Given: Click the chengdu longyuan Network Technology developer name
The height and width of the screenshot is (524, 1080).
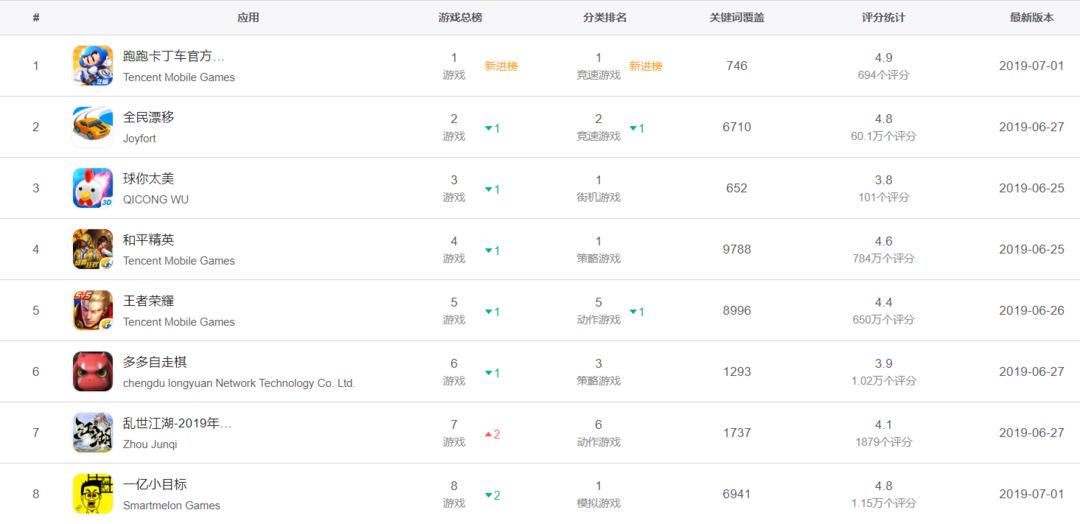Looking at the screenshot, I should pyautogui.click(x=239, y=383).
